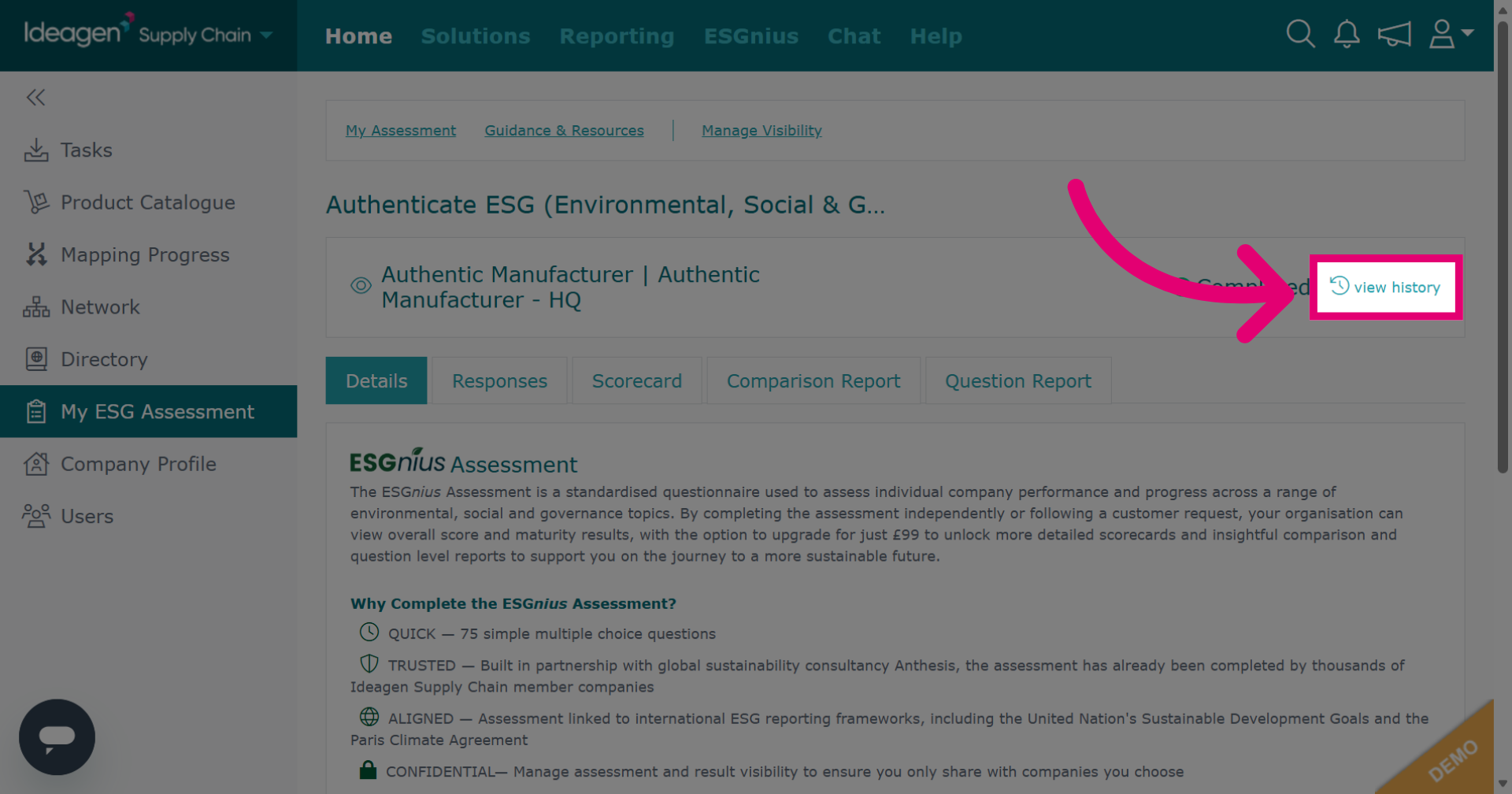1512x794 pixels.
Task: Toggle the eye icon beside Authentic Manufacturer
Action: (361, 285)
